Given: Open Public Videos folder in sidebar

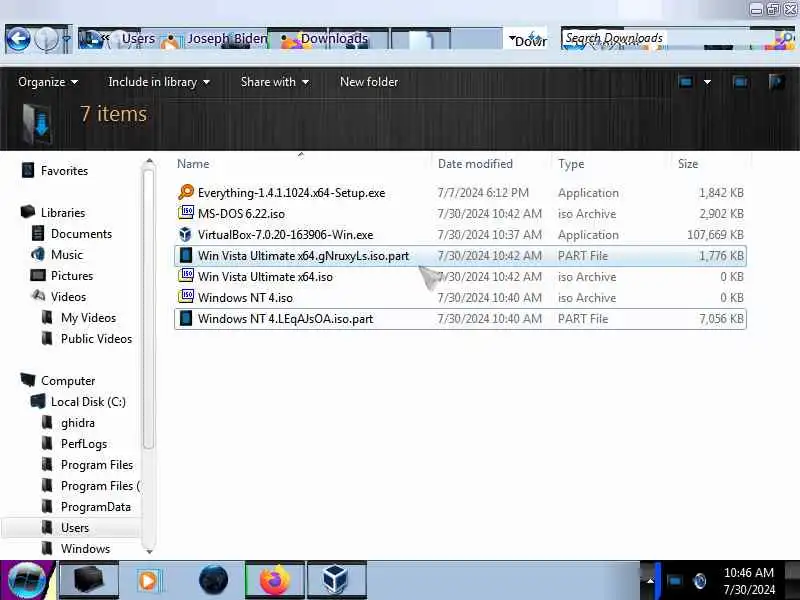Looking at the screenshot, I should 96,338.
